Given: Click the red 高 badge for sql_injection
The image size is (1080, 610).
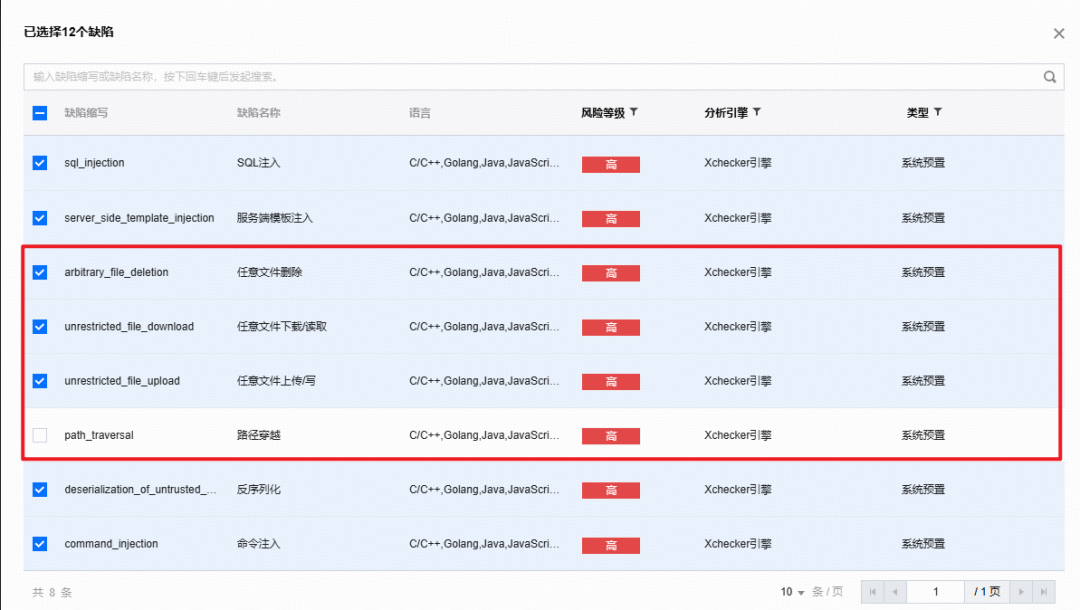Looking at the screenshot, I should point(611,165).
